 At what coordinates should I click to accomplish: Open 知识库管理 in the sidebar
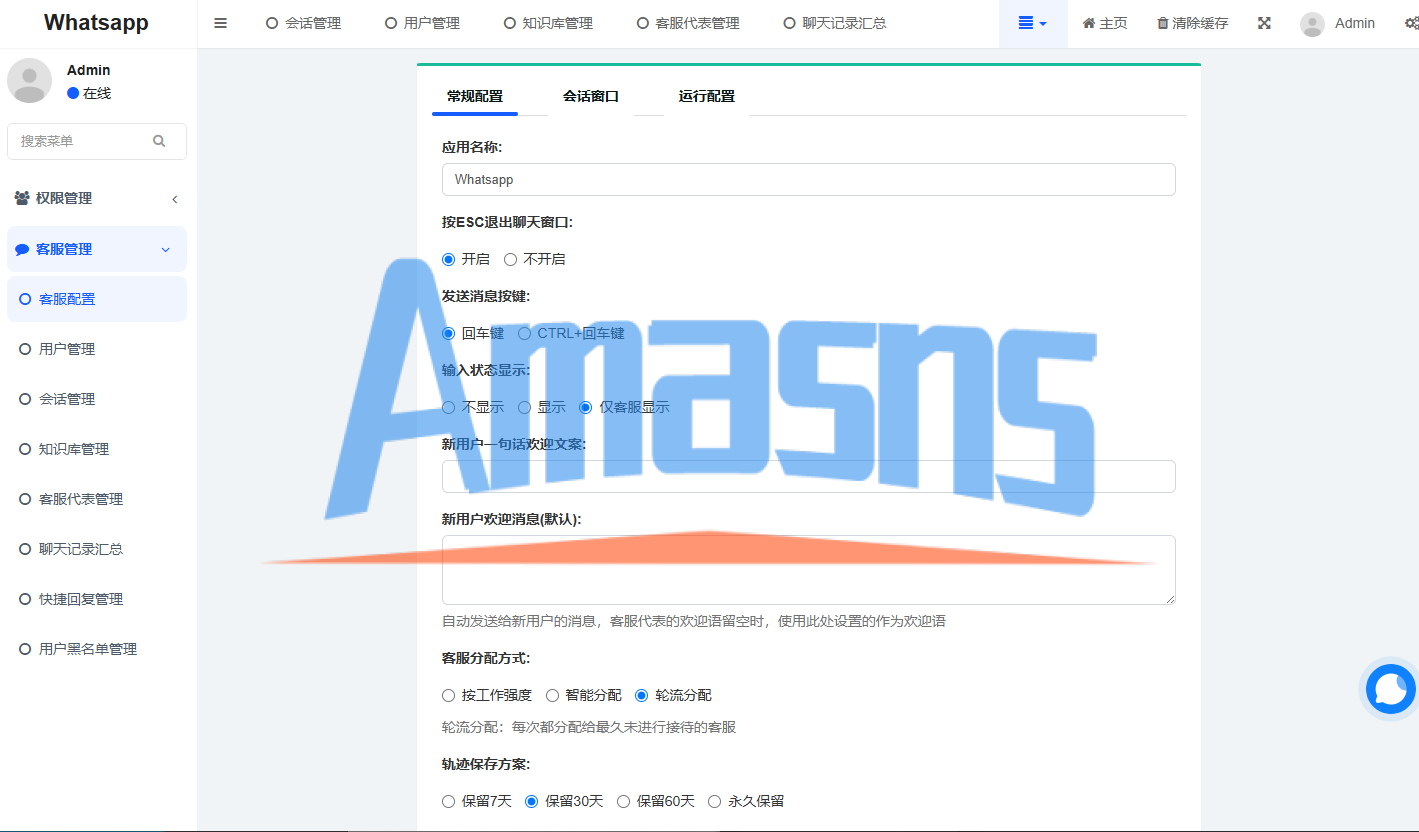coord(97,449)
